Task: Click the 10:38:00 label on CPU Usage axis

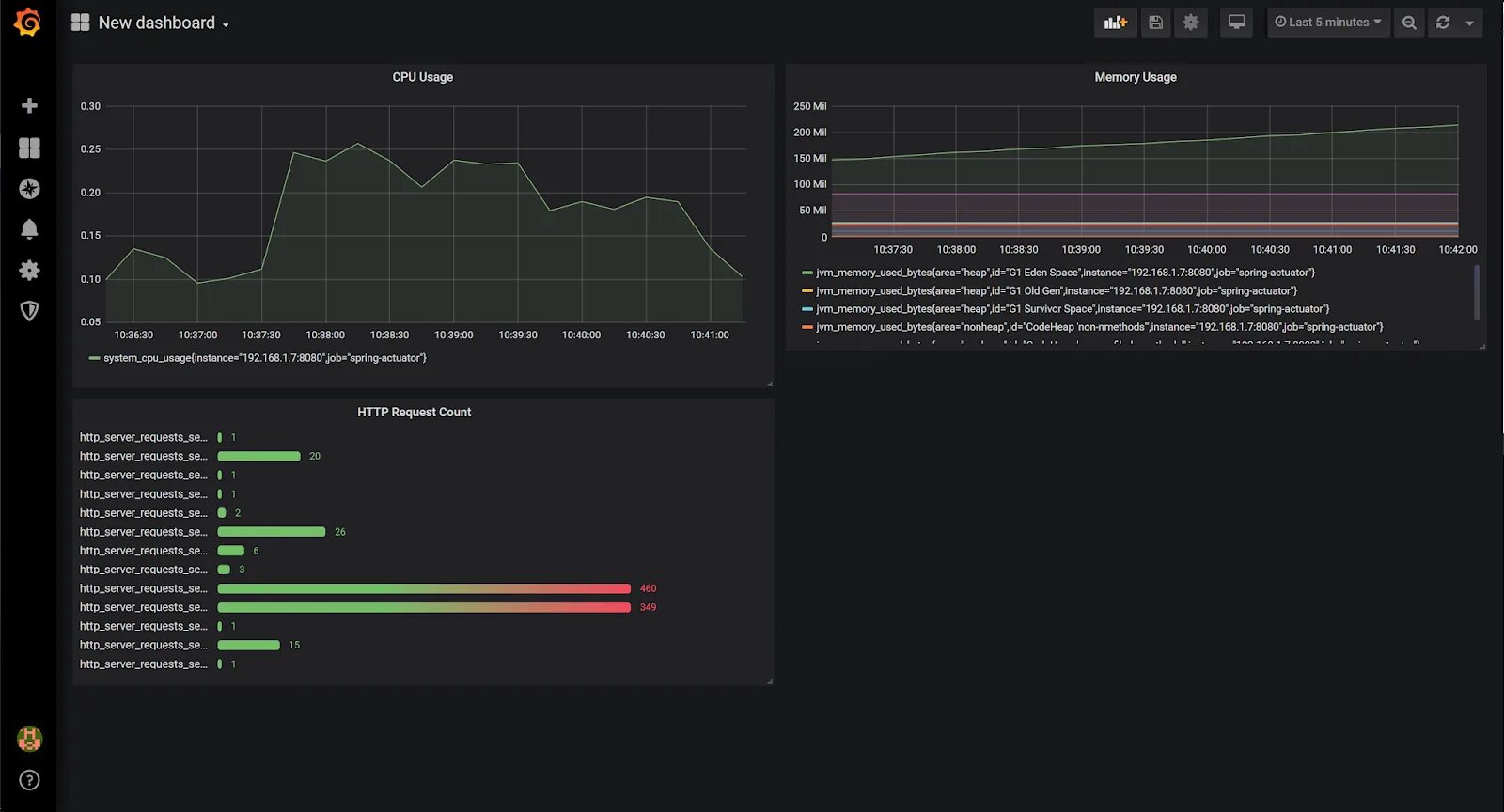Action: [325, 335]
